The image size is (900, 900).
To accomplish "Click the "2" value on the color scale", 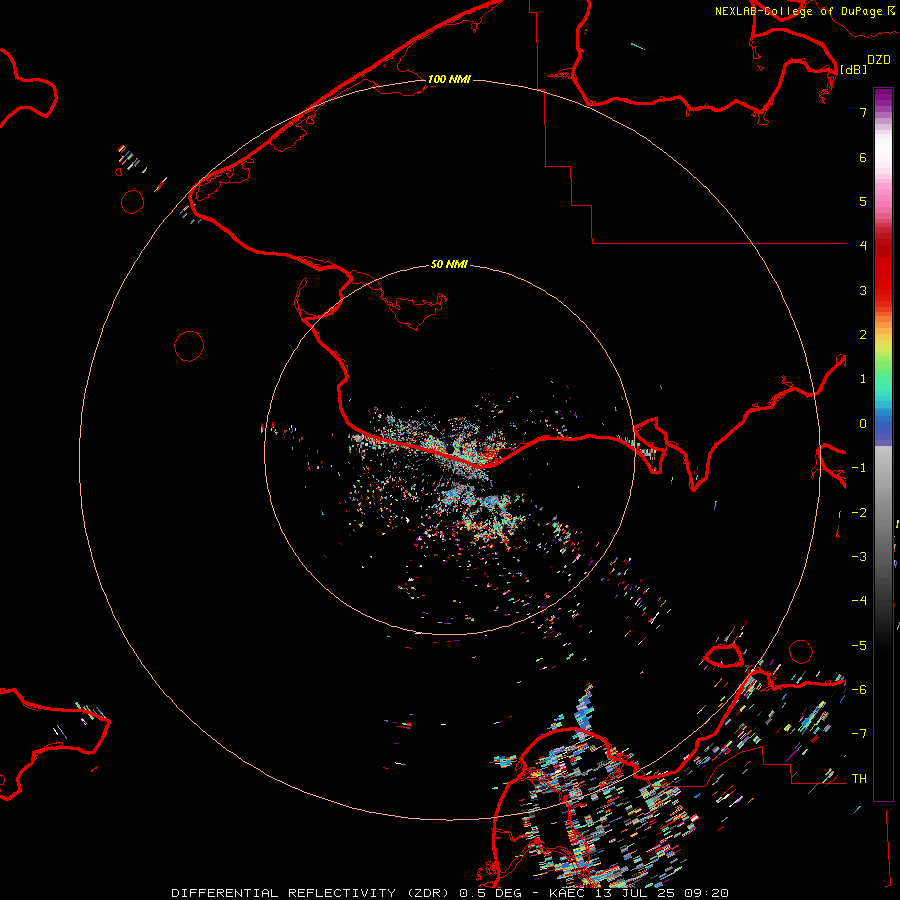I will (x=863, y=335).
